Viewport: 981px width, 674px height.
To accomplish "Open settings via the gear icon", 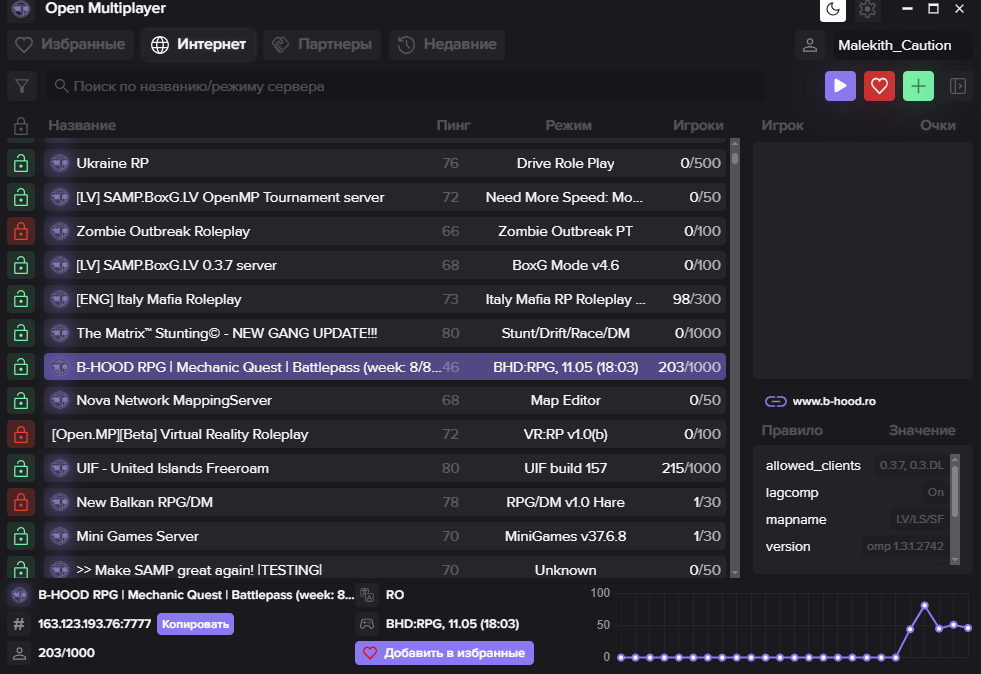I will (867, 9).
